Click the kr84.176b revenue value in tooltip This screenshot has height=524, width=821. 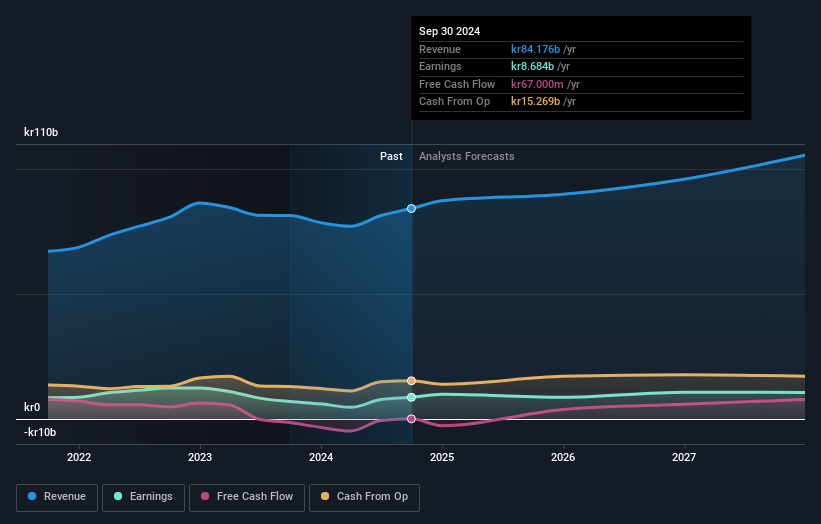535,49
